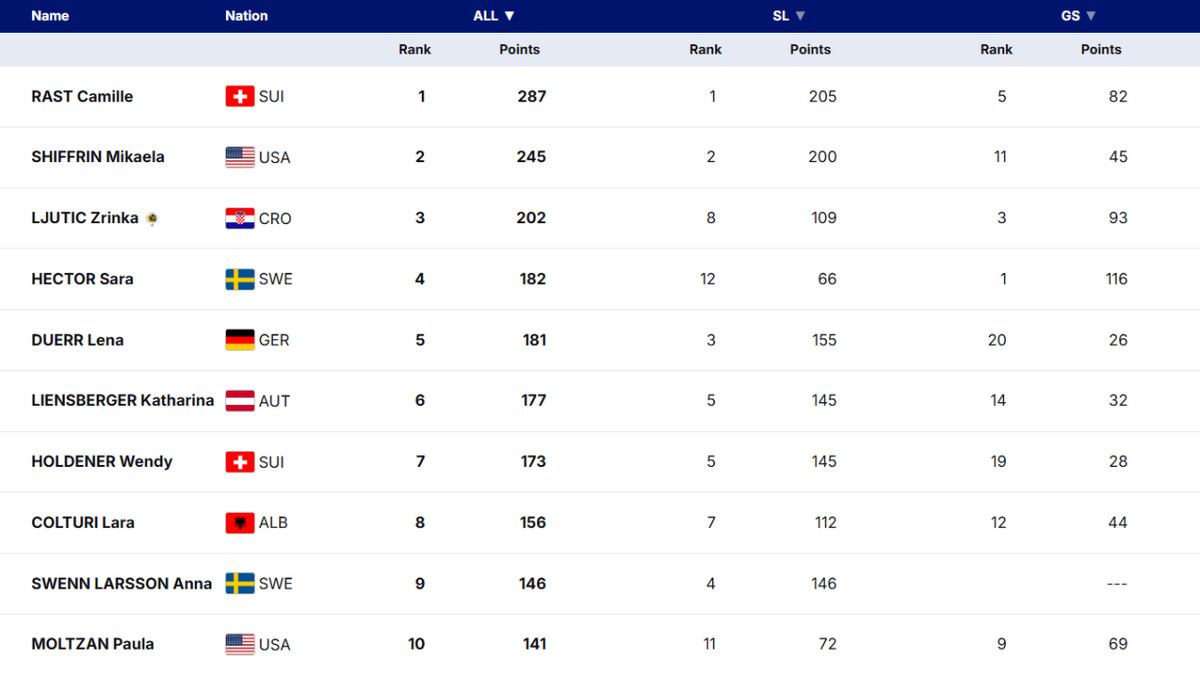Open SHIFFRIN Mikaela athlete link
Viewport: 1200px width, 675px height.
[x=98, y=157]
